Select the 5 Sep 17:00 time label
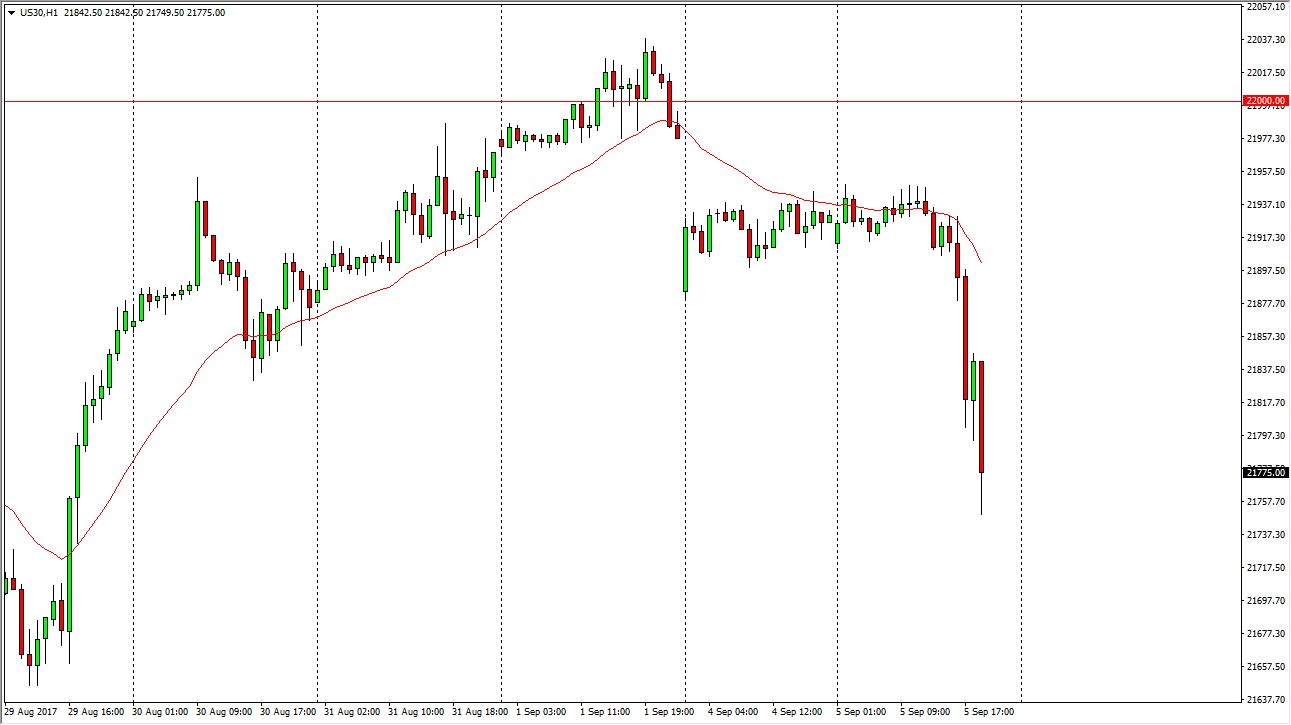Screen dimensions: 1291x725 (x=991, y=712)
